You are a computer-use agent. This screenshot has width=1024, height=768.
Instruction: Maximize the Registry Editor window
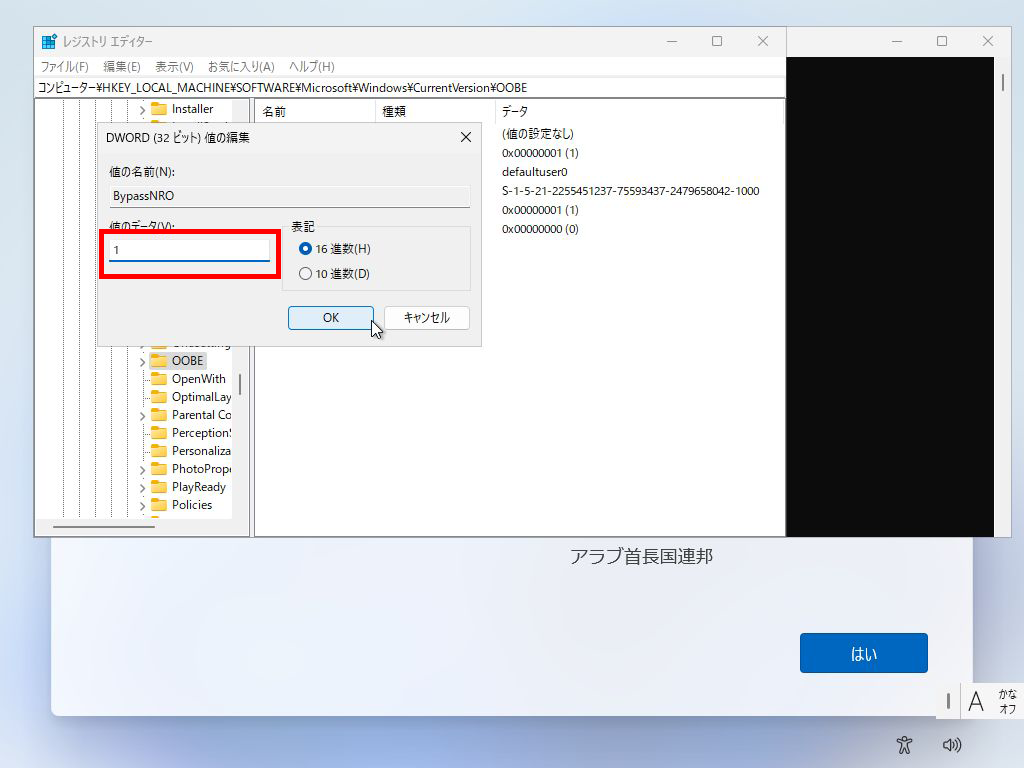click(716, 41)
